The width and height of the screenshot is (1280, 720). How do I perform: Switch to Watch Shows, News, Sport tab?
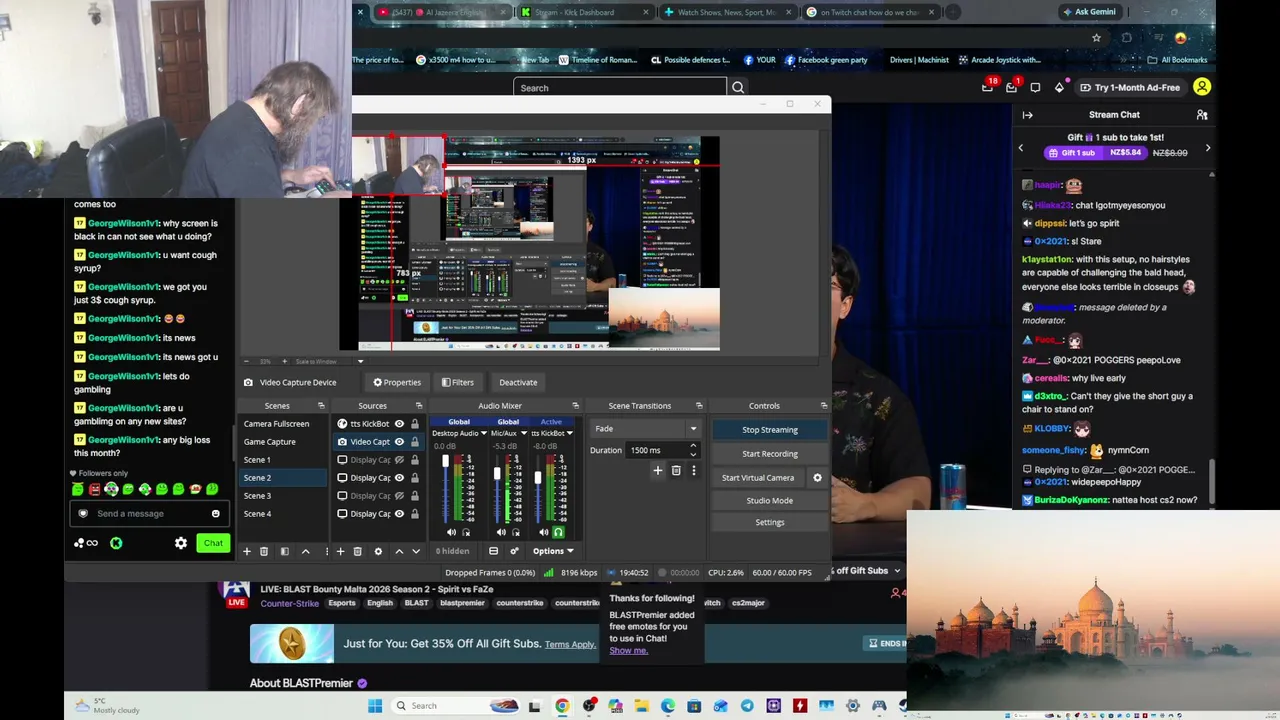(x=726, y=12)
